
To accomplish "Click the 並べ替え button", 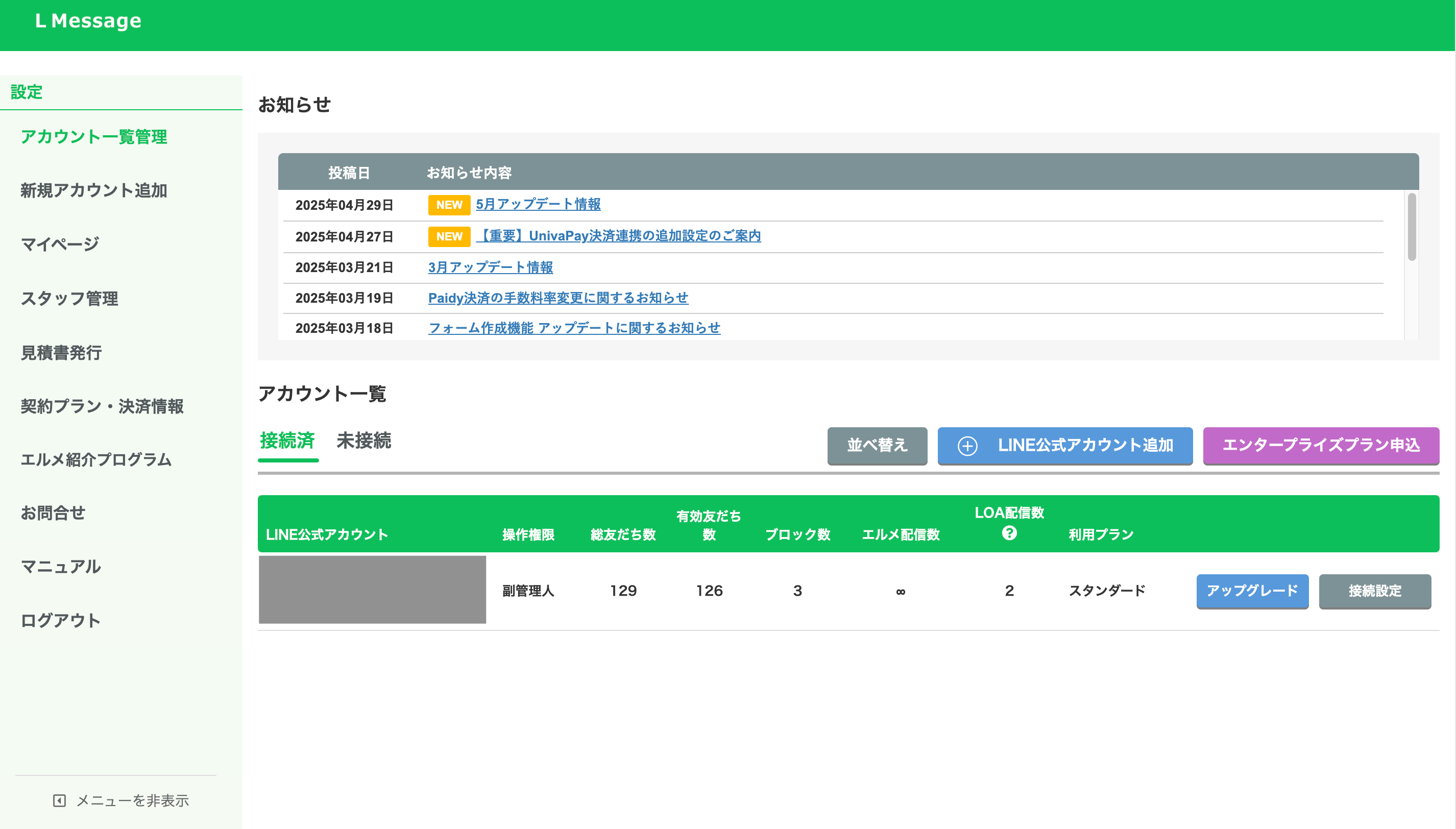I will pyautogui.click(x=877, y=445).
